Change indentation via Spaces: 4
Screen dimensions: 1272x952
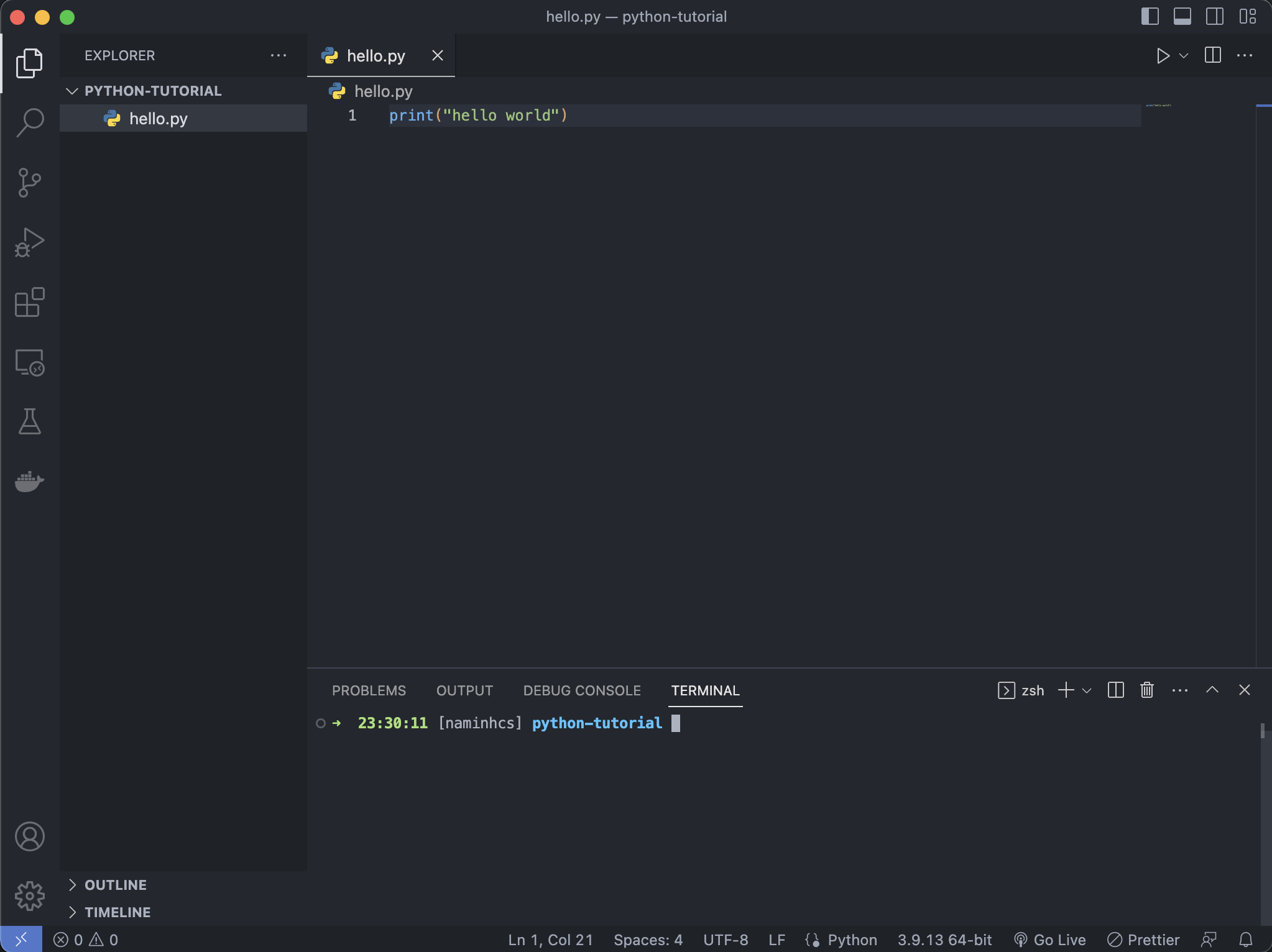(x=648, y=940)
